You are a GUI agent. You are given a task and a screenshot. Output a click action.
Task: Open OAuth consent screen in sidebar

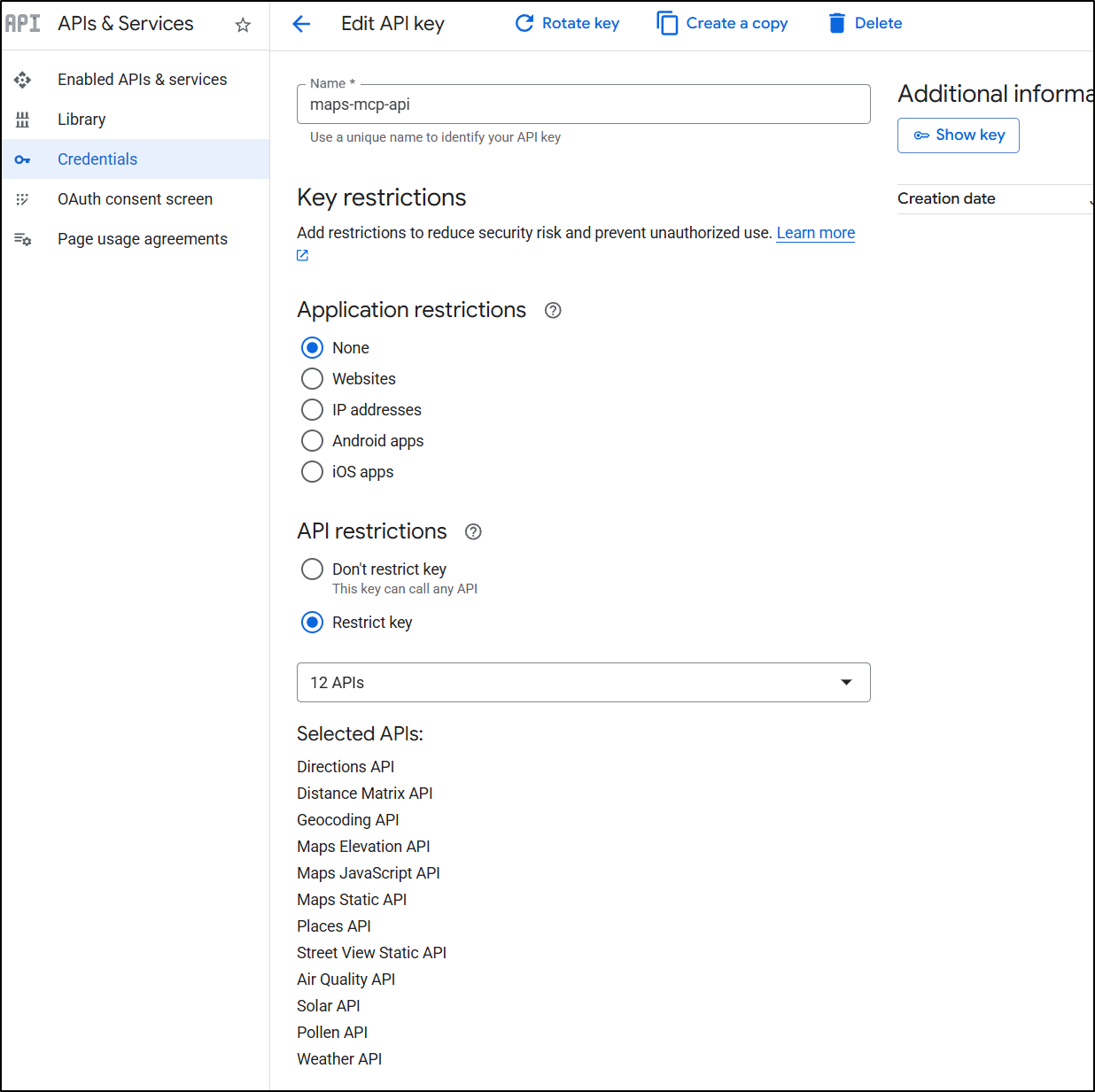tap(135, 199)
